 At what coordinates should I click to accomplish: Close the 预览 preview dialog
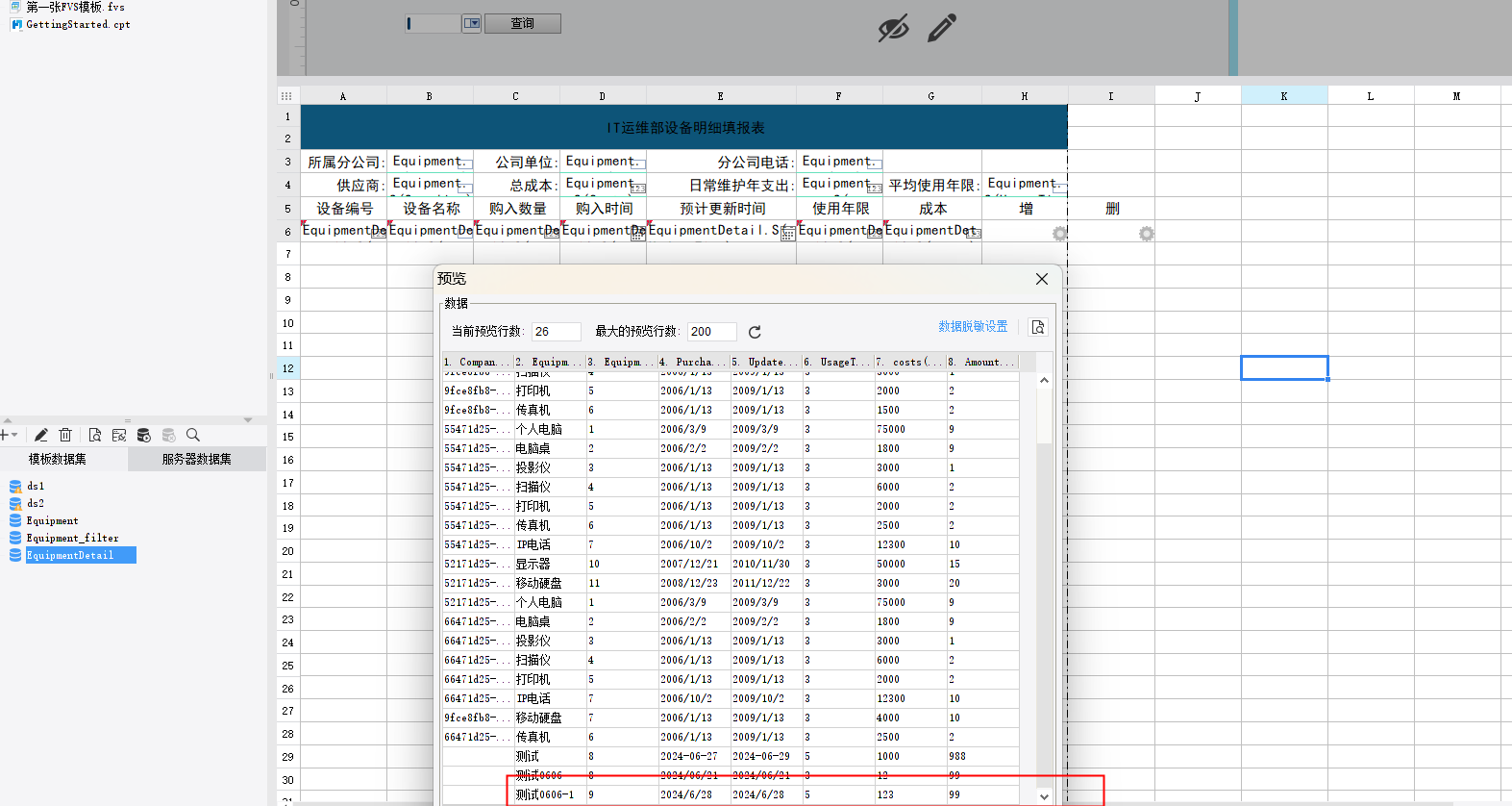[x=1042, y=279]
